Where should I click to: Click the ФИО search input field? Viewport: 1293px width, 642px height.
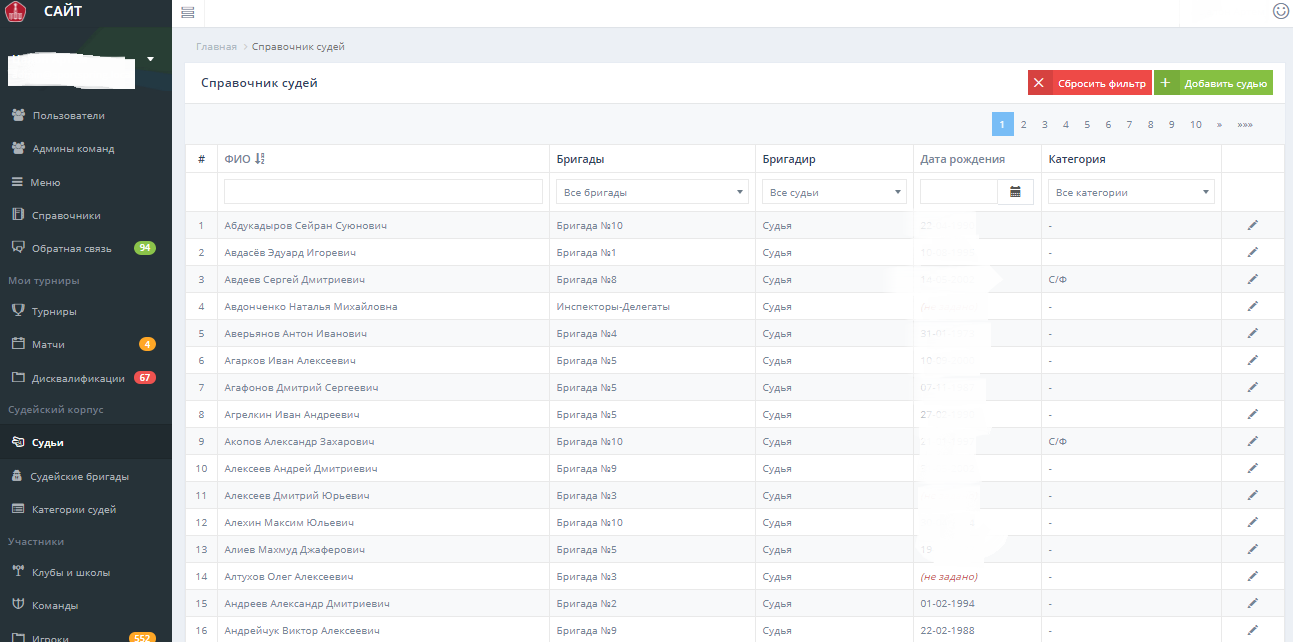click(x=383, y=191)
